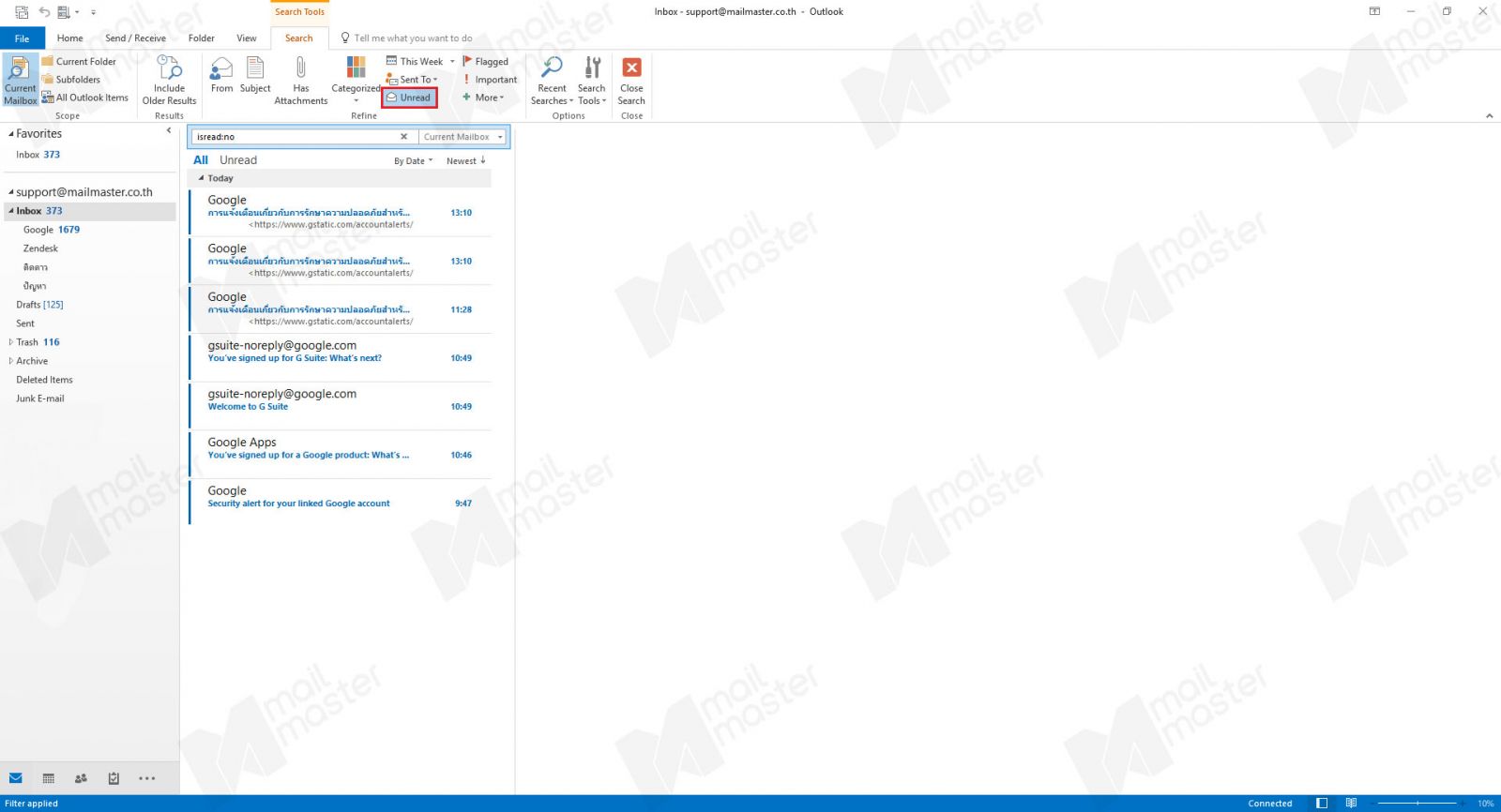Click the red Close Search button
This screenshot has height=812, width=1501.
(631, 81)
